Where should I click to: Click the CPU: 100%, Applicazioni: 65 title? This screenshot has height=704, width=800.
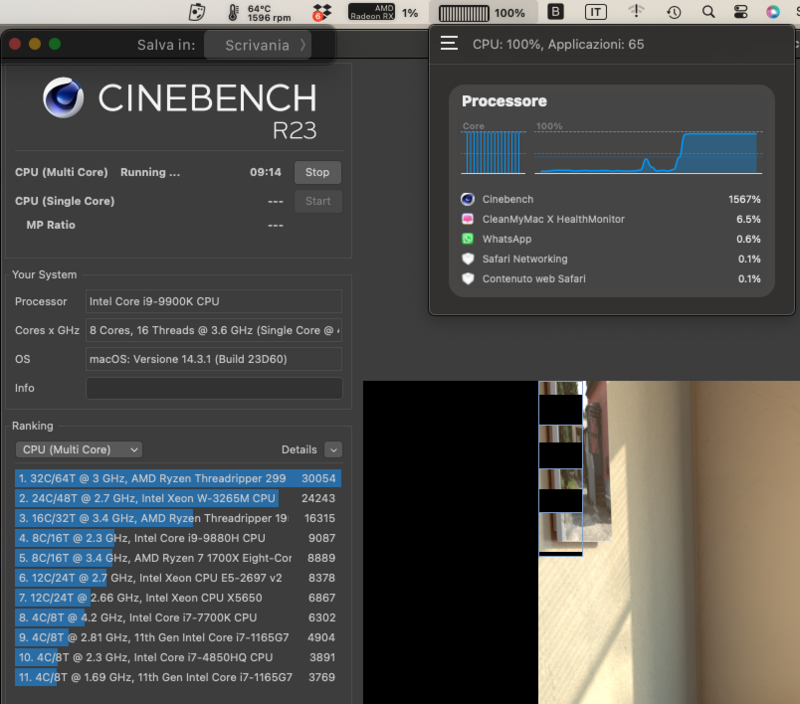558,44
